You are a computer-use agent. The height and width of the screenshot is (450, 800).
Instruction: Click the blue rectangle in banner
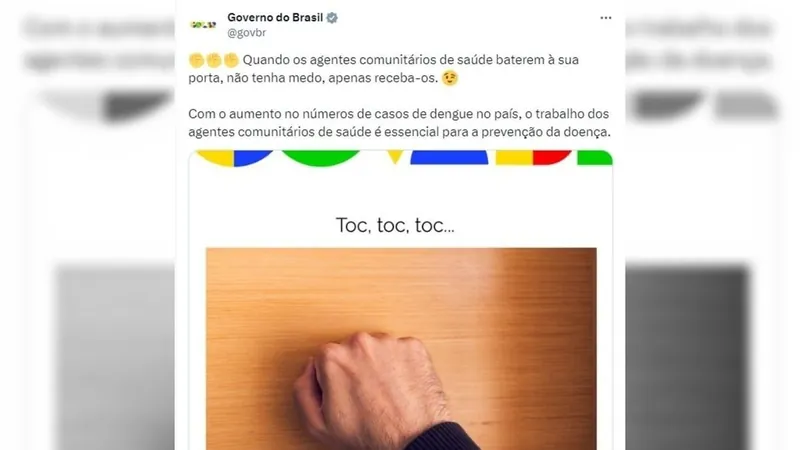(x=449, y=157)
